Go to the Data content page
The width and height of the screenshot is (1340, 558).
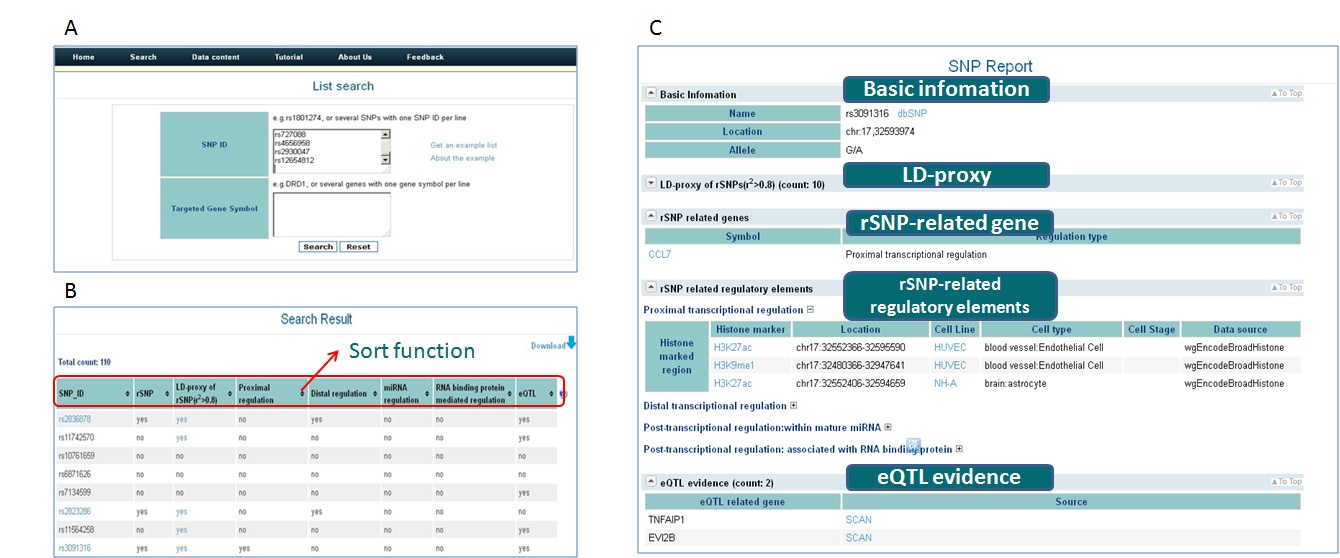(216, 57)
